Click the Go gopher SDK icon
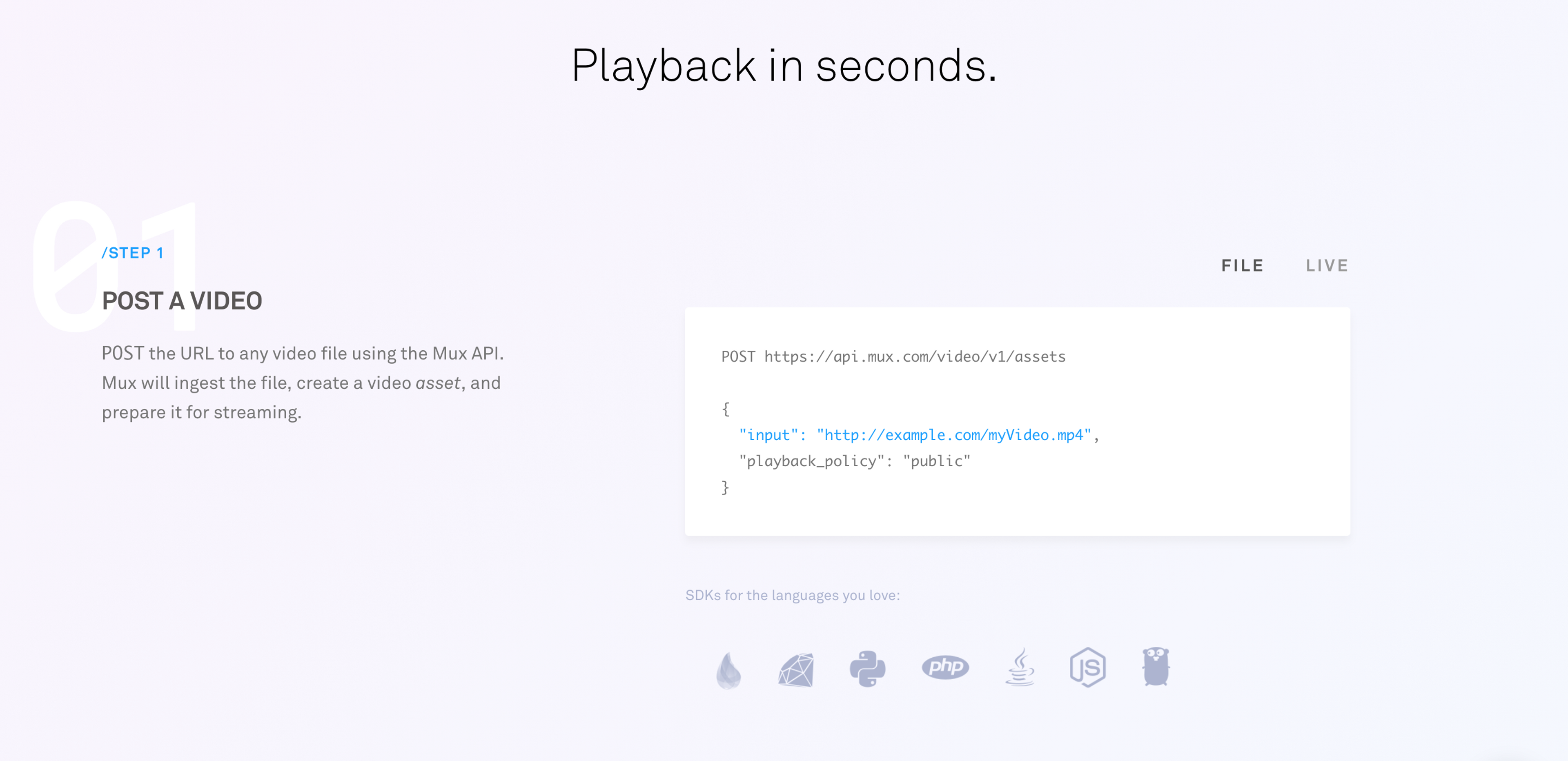1568x761 pixels. coord(1155,667)
